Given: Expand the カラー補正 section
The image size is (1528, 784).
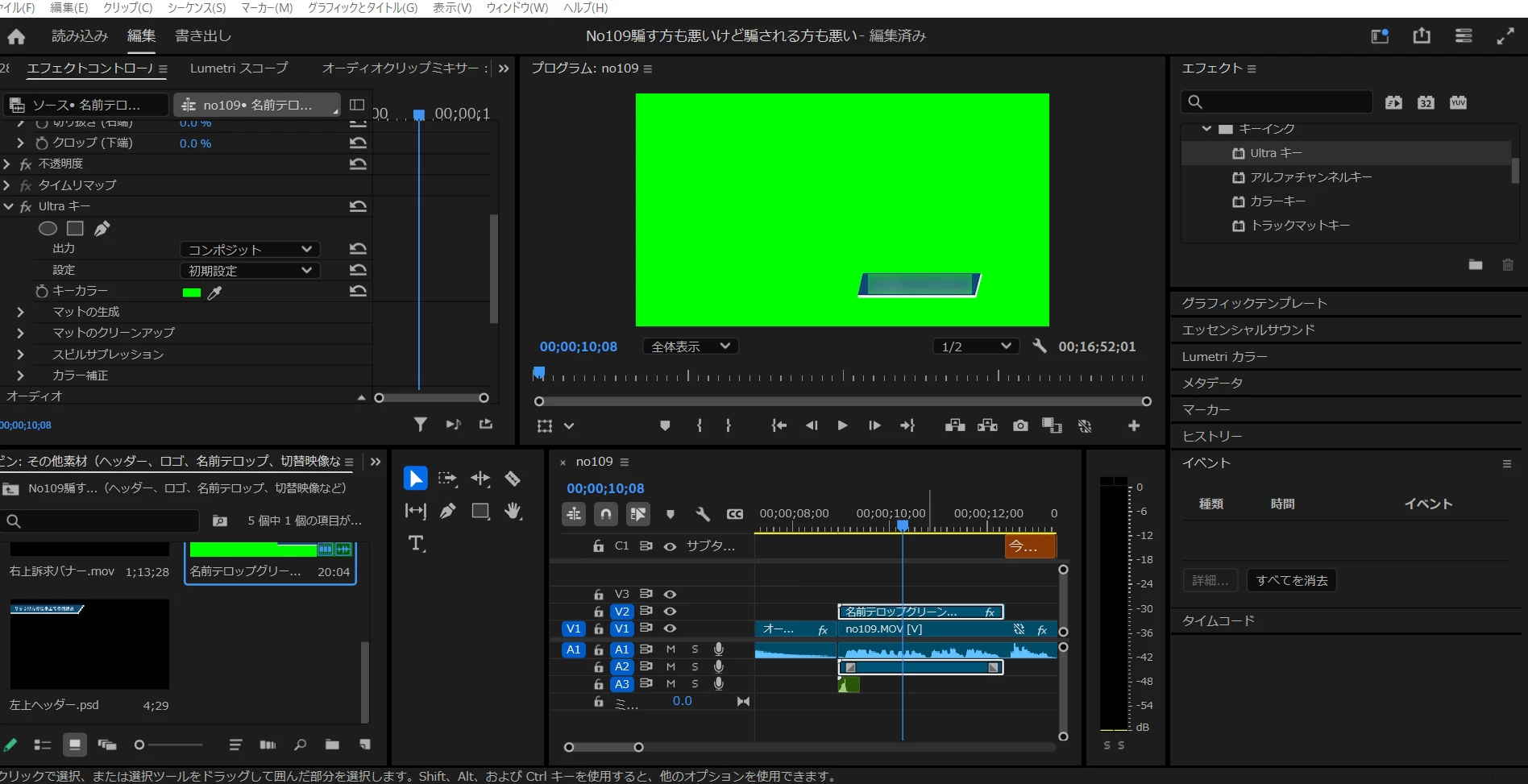Looking at the screenshot, I should tap(20, 375).
